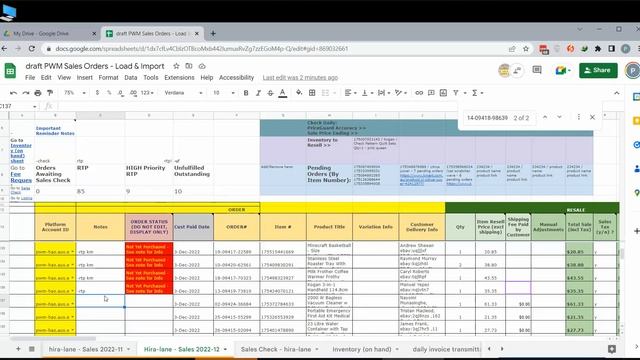The width and height of the screenshot is (640, 360).
Task: Open the View menu
Action: pos(64,78)
